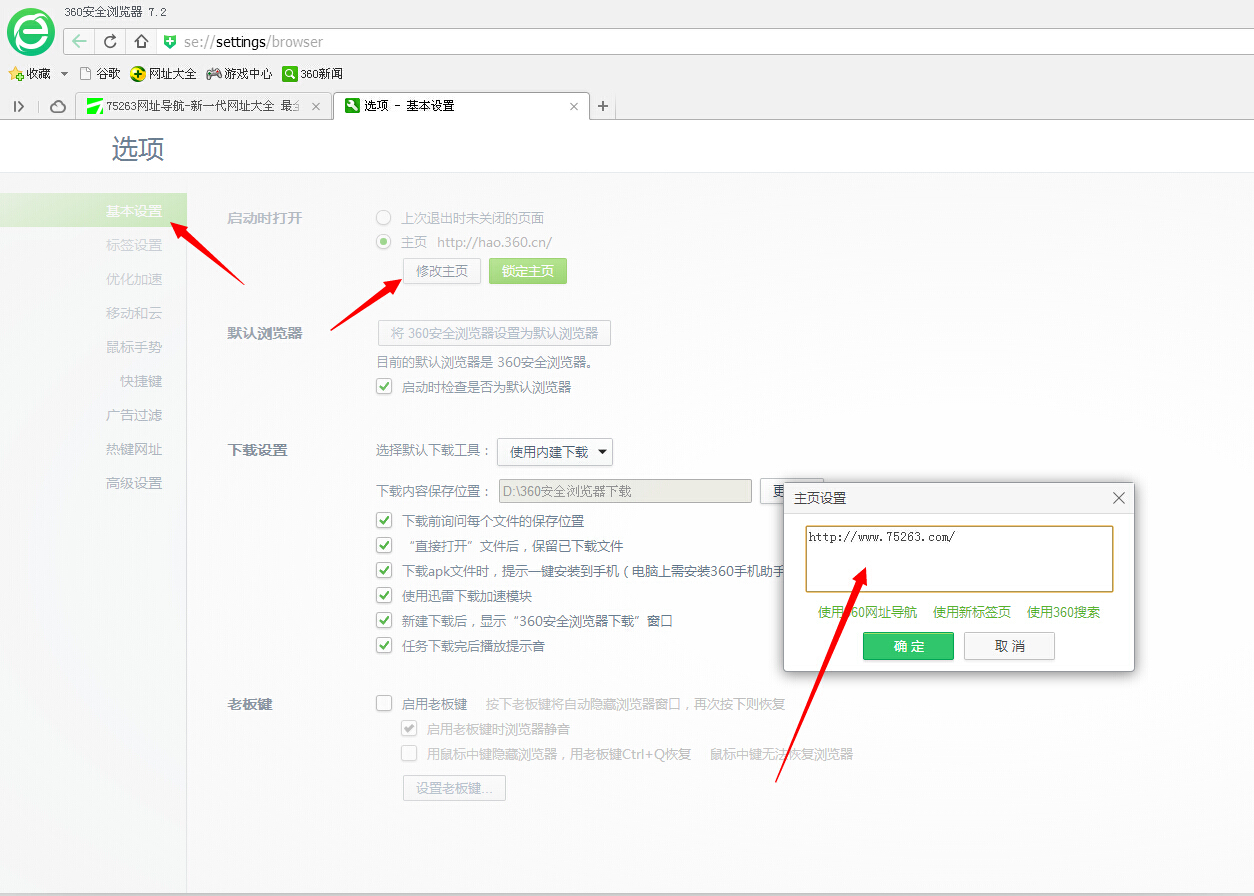
Task: Choose the 主页 radio option
Action: pos(384,241)
